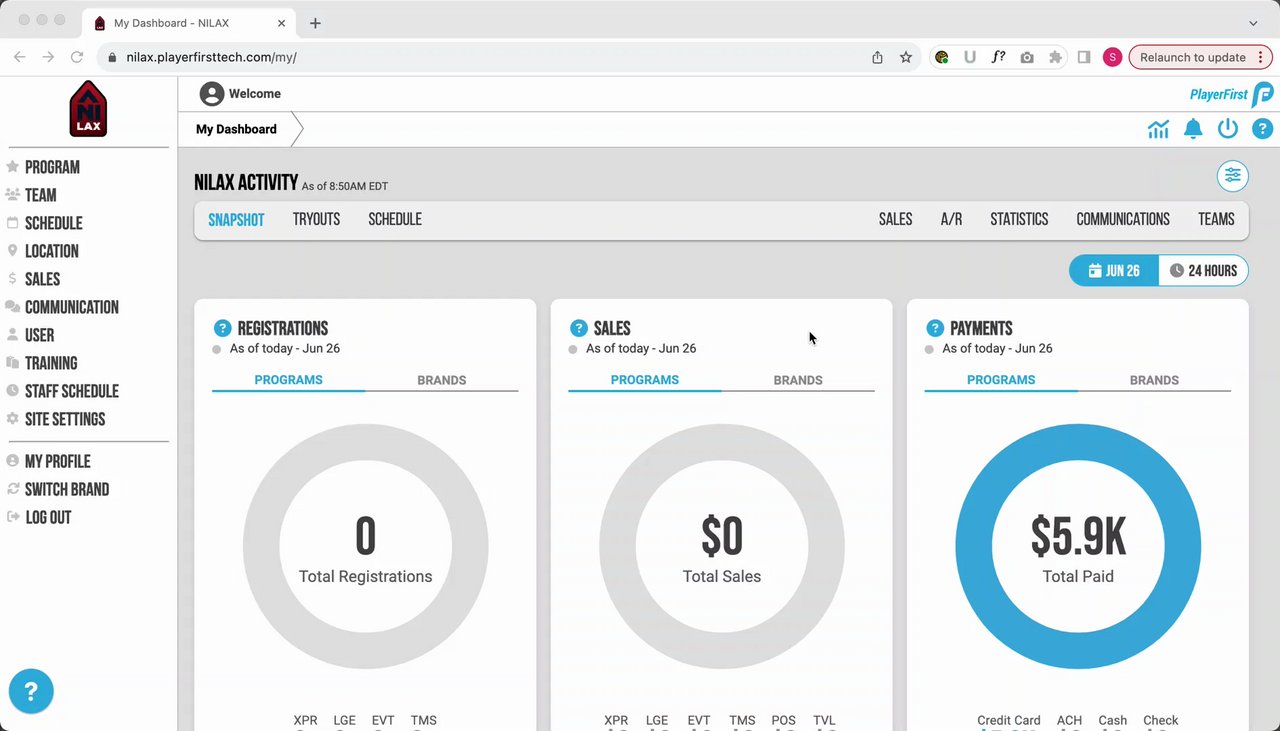
Task: Select Switch Brand in the sidebar
Action: click(x=66, y=489)
